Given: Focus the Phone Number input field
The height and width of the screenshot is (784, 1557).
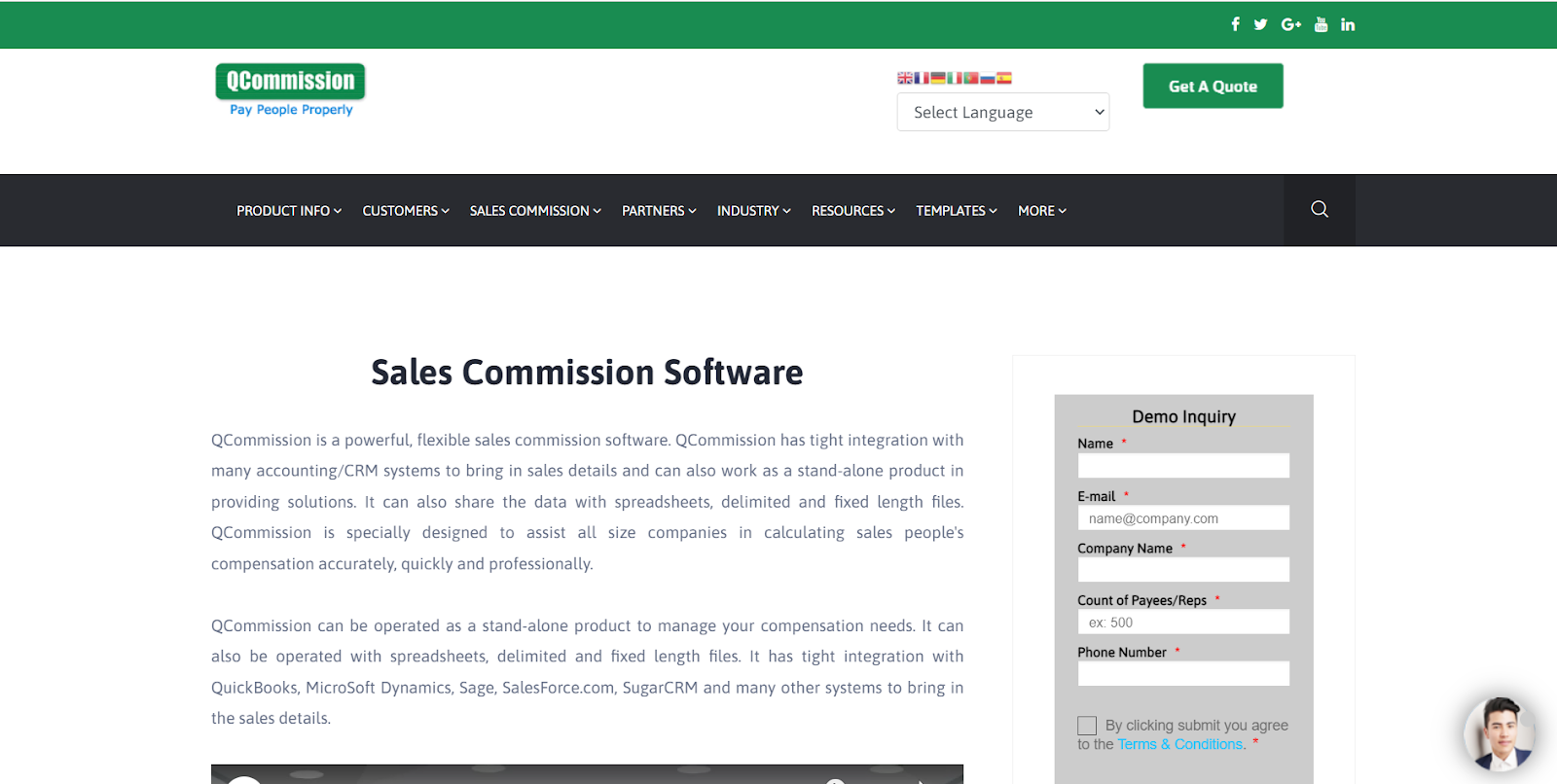Looking at the screenshot, I should [x=1183, y=674].
